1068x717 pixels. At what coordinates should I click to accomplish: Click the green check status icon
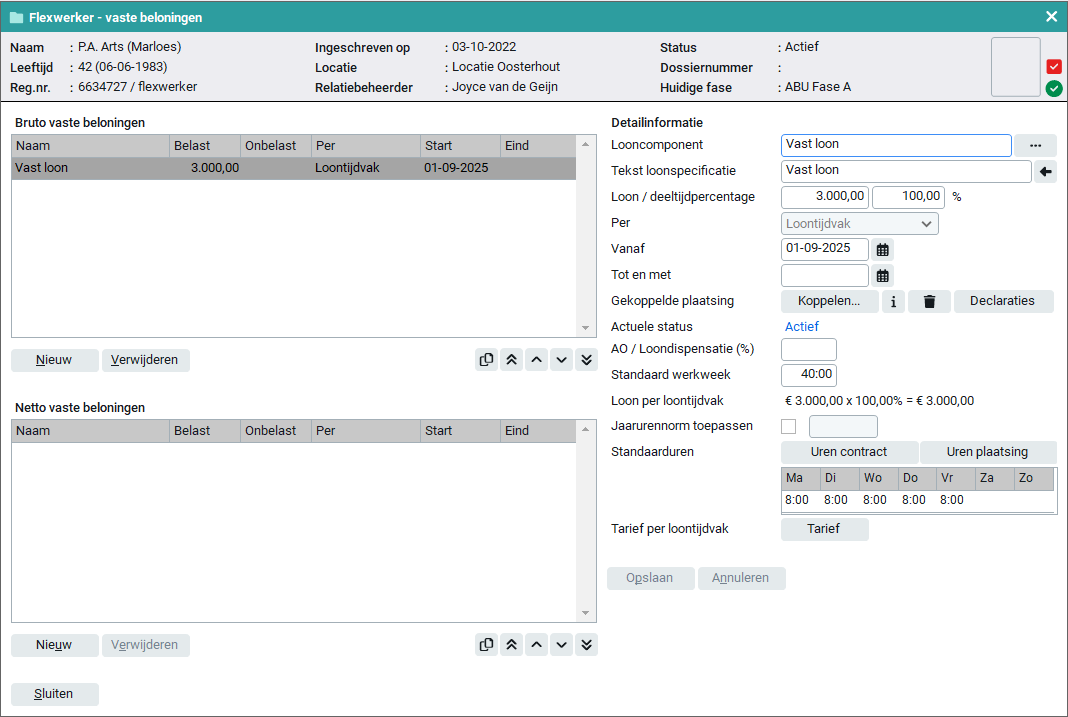click(1054, 89)
